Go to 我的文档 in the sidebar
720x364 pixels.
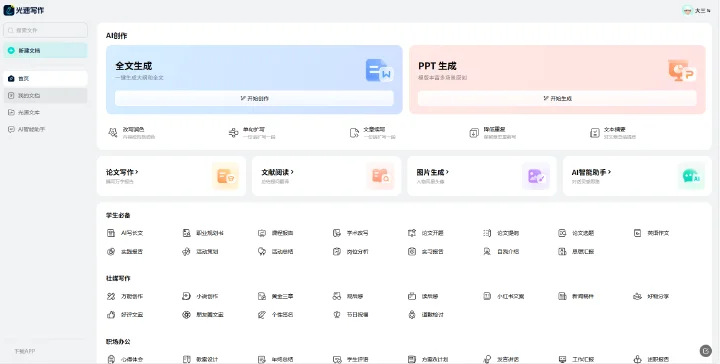point(45,95)
